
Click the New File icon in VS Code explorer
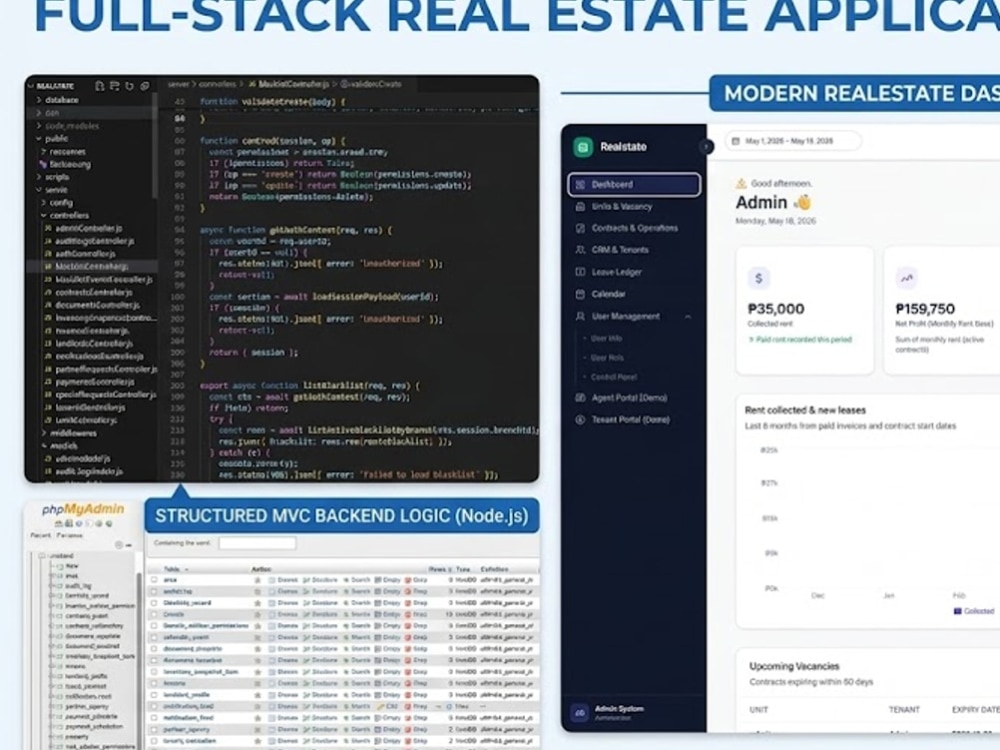pos(99,85)
